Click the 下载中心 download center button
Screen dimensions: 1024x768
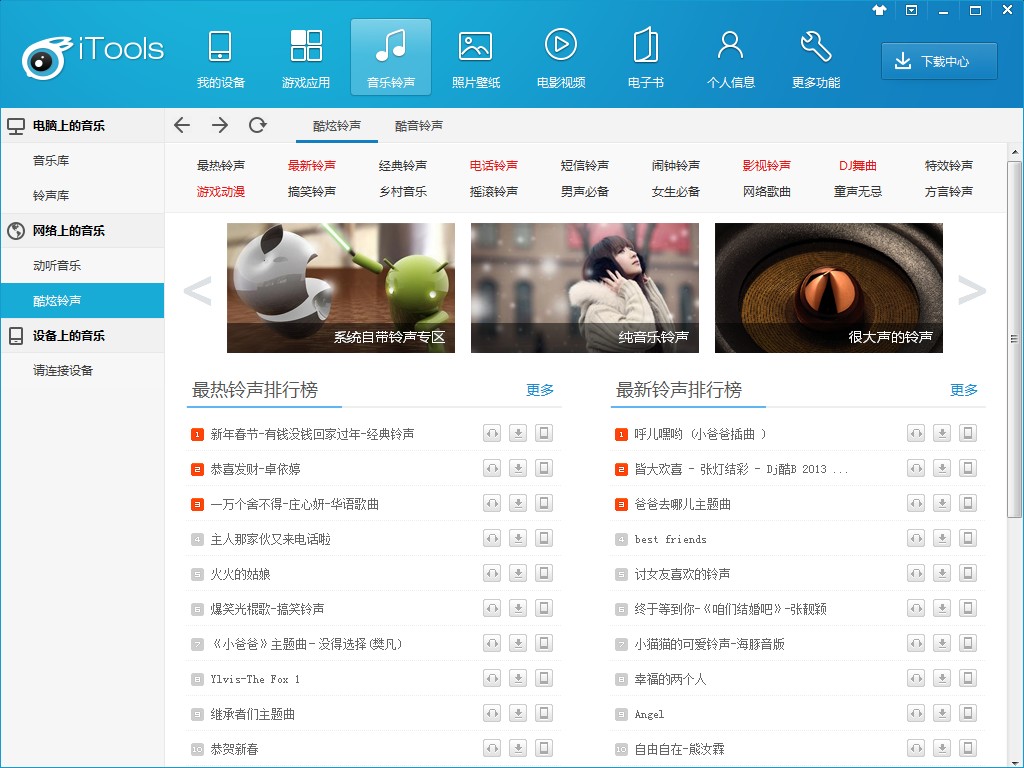[x=939, y=61]
